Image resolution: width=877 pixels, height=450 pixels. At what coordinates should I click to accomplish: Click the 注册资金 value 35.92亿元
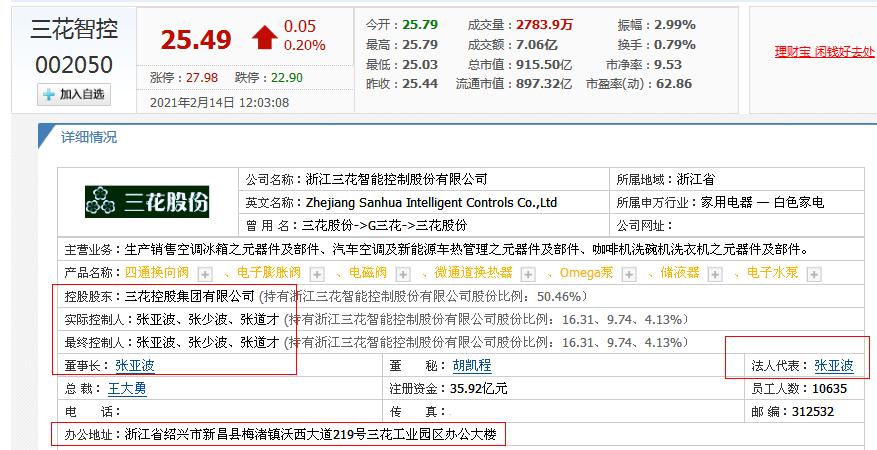(479, 389)
